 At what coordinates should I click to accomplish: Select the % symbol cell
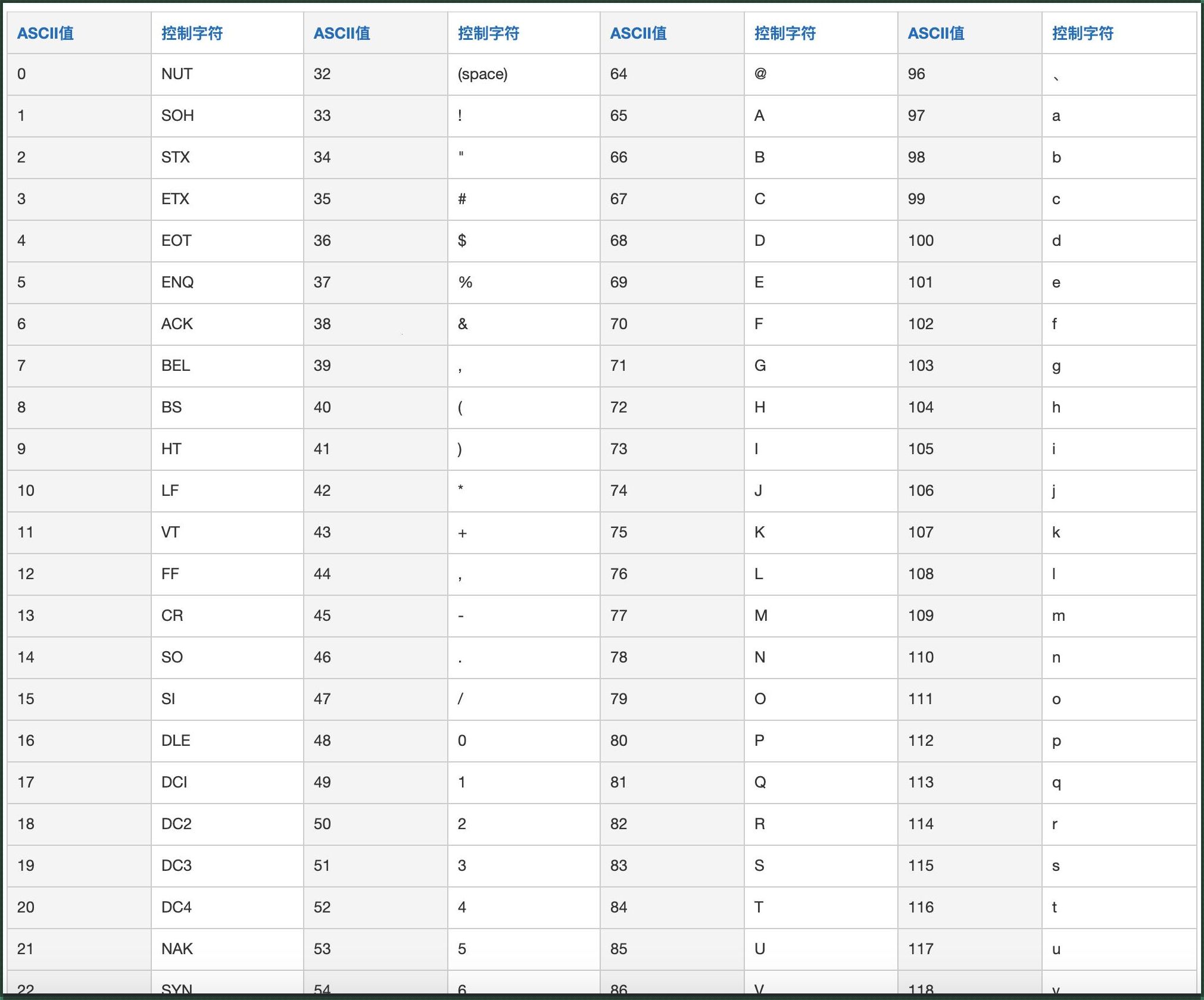click(524, 283)
